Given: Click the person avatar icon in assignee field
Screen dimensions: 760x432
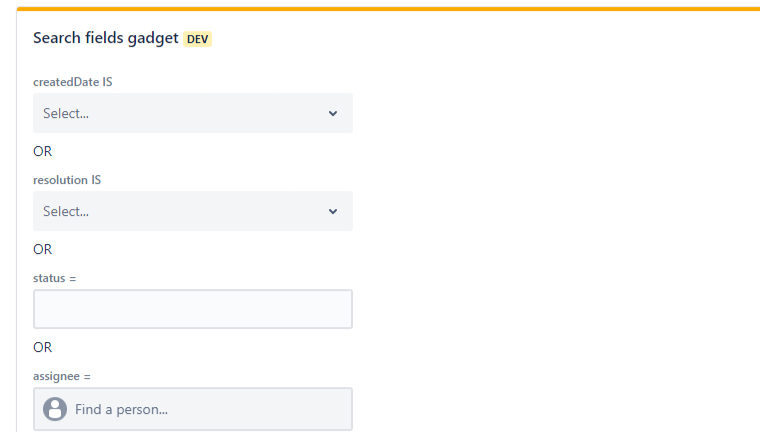Looking at the screenshot, I should (x=55, y=409).
